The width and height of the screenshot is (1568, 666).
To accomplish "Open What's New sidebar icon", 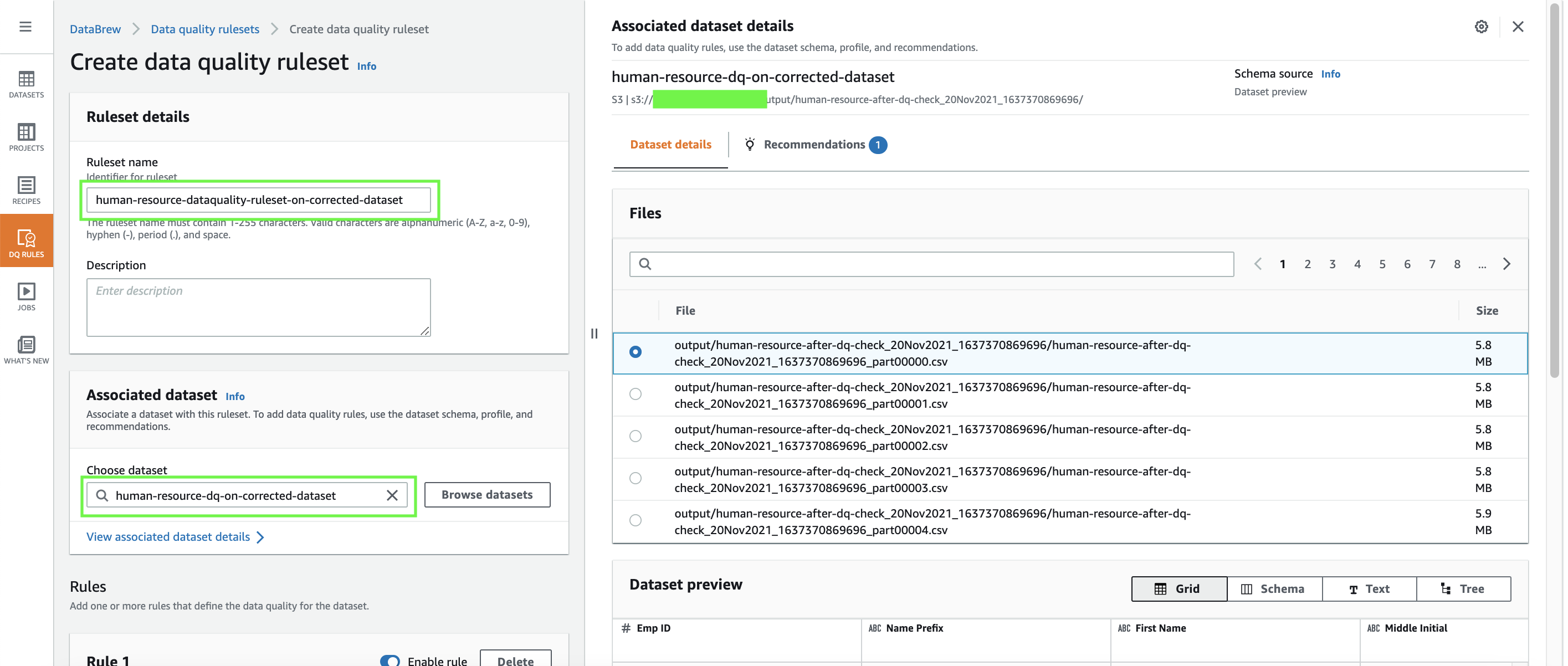I will [x=26, y=350].
